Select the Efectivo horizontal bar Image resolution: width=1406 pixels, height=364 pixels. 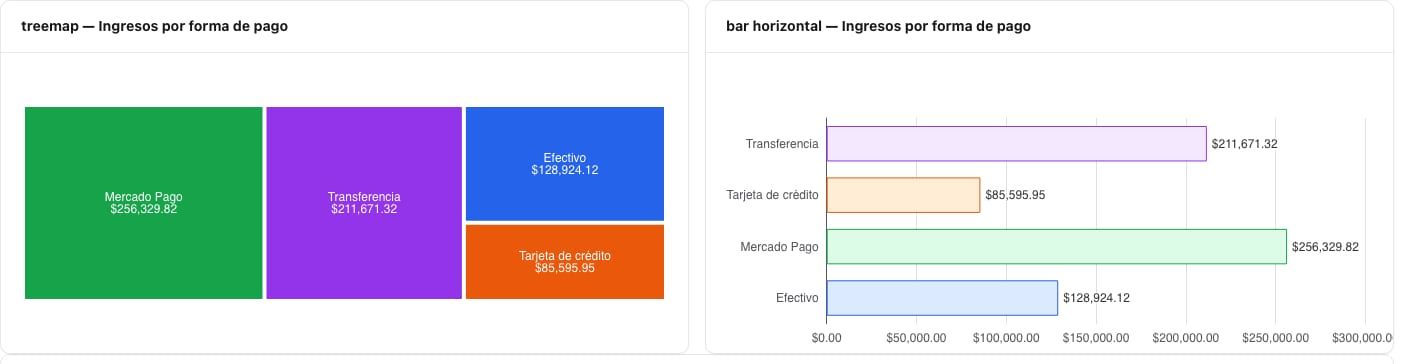tap(942, 298)
